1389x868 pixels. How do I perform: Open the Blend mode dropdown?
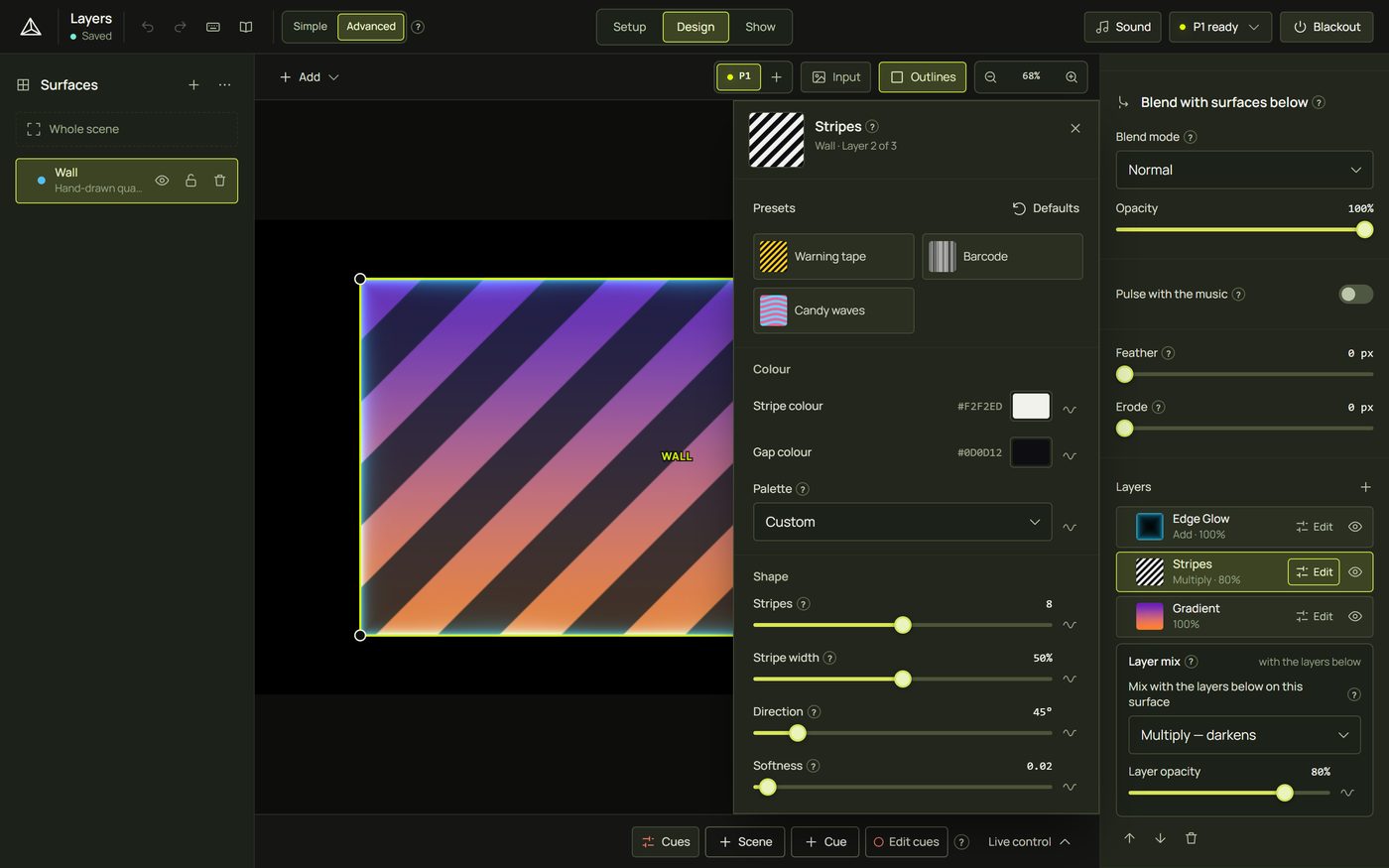[x=1244, y=170]
